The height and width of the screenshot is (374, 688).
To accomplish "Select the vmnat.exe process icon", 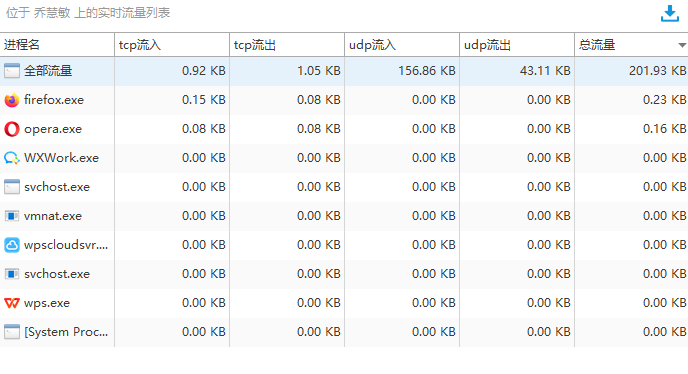I will tap(12, 216).
